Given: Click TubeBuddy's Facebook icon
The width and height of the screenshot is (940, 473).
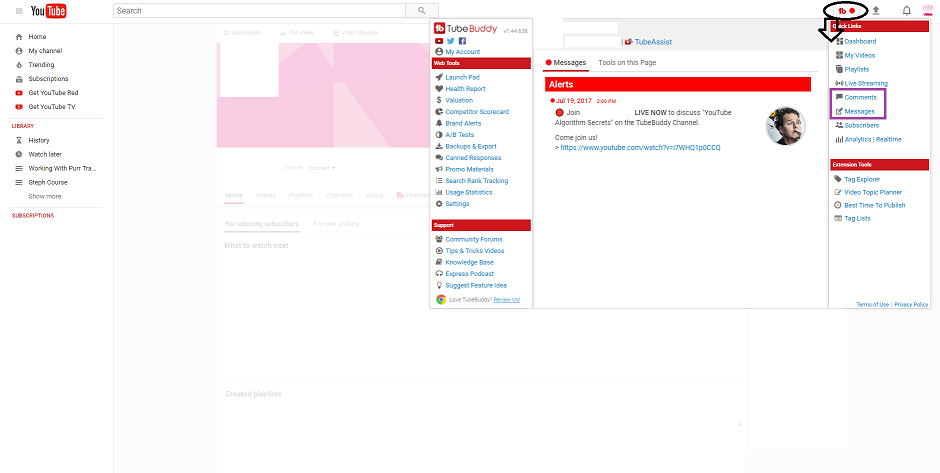Looking at the screenshot, I should coord(462,40).
